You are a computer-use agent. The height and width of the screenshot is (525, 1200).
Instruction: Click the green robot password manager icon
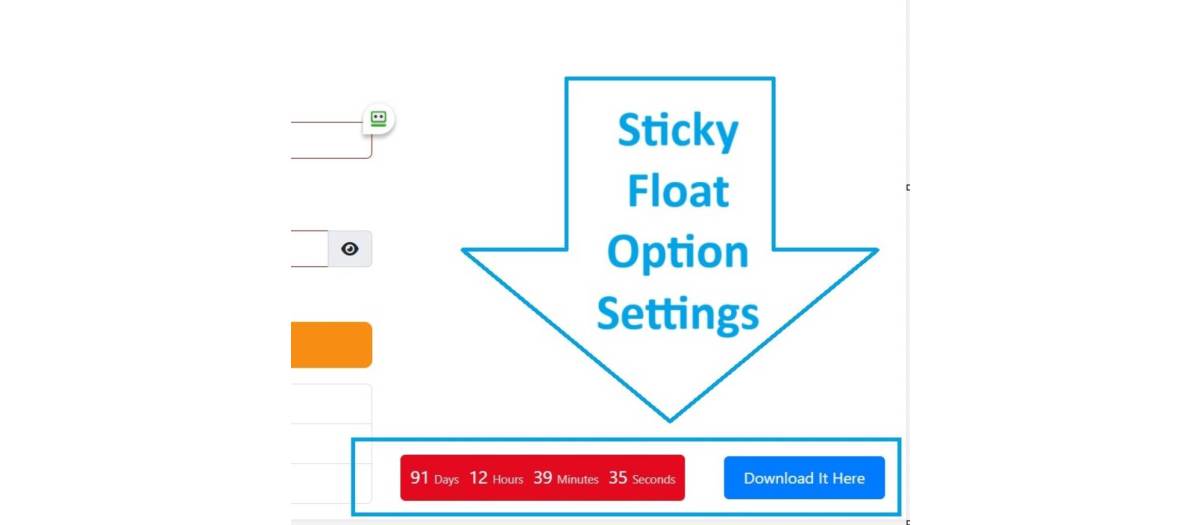tap(378, 118)
